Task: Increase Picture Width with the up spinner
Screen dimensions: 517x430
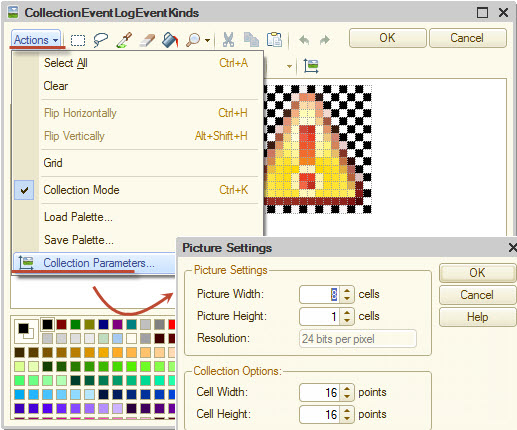Action: tap(347, 290)
